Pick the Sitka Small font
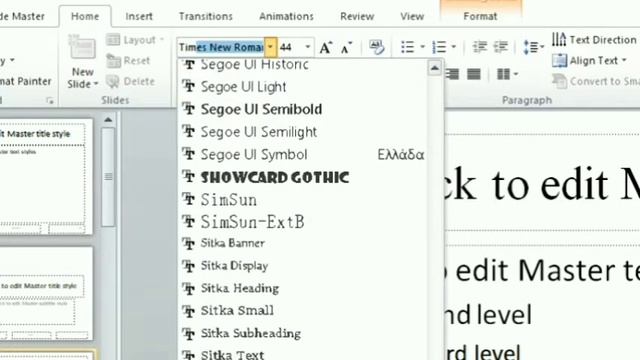 click(302, 311)
